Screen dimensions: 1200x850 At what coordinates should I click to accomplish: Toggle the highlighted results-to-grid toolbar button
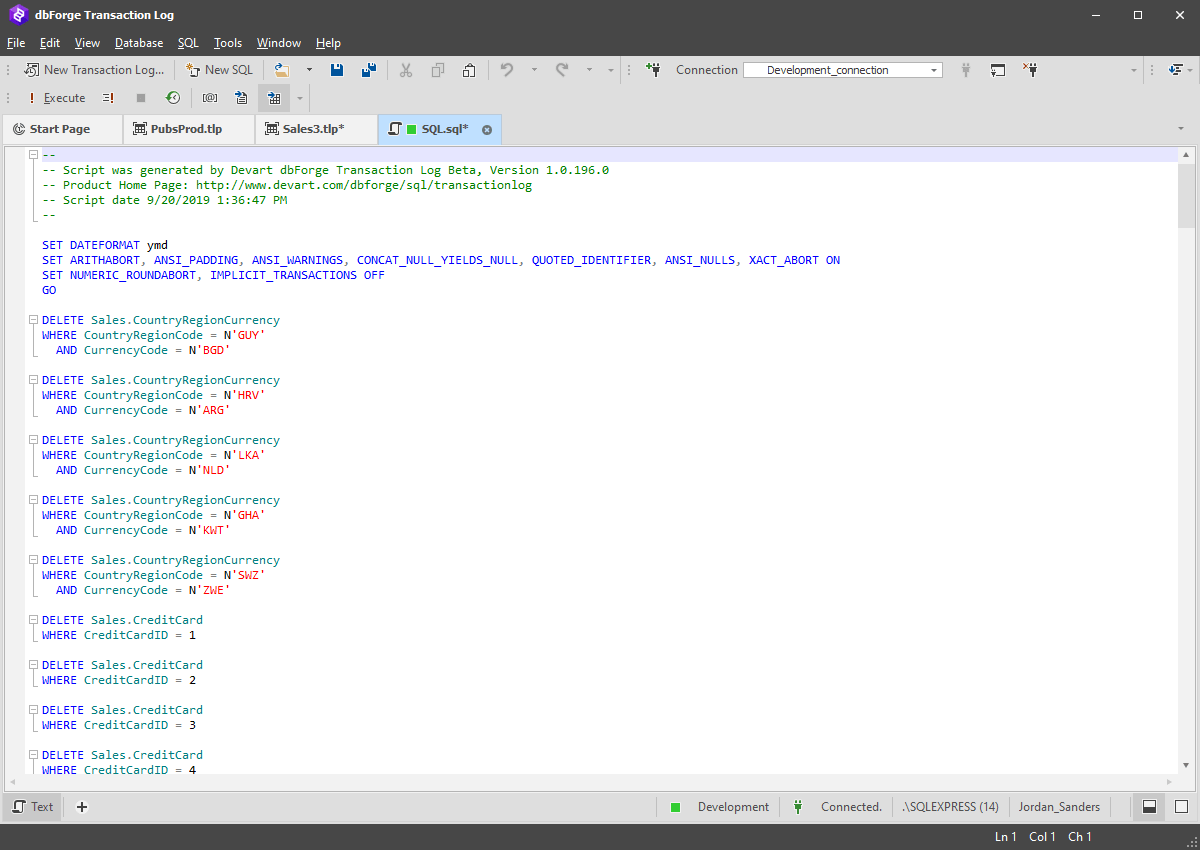[x=274, y=98]
